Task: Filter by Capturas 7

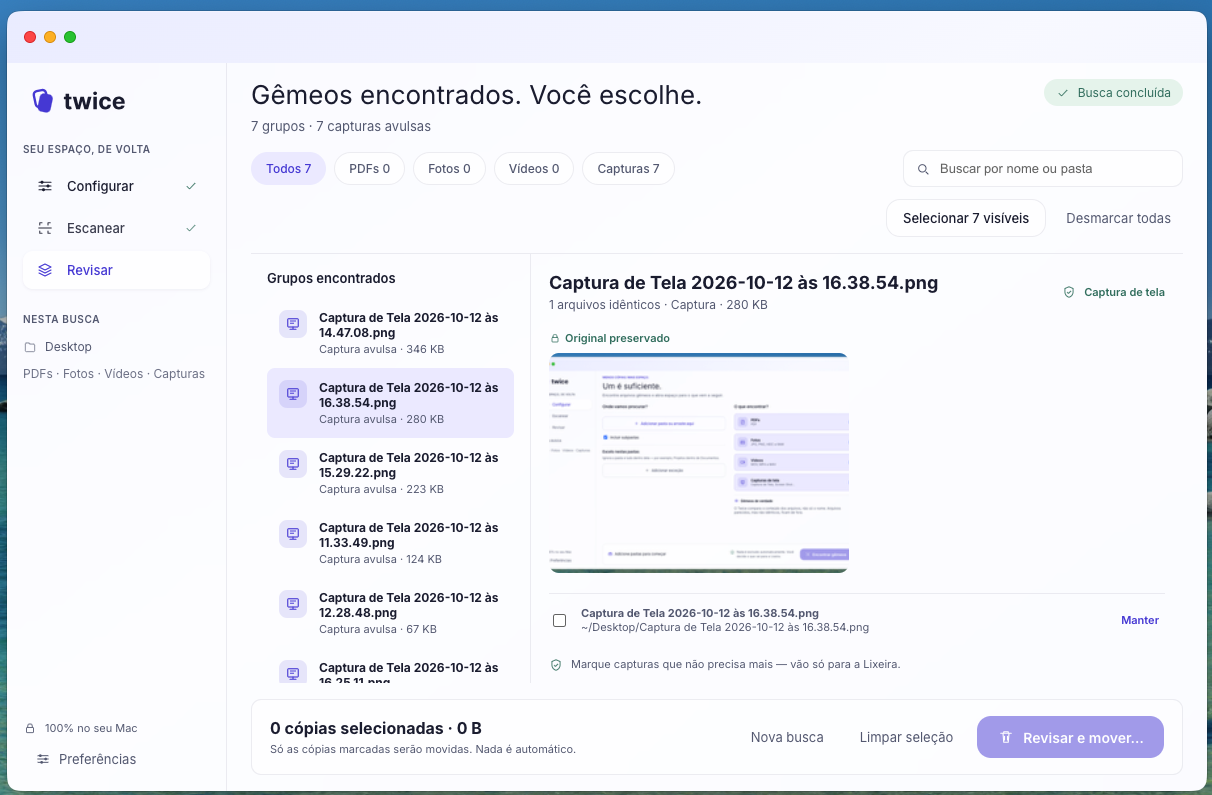Action: (628, 169)
